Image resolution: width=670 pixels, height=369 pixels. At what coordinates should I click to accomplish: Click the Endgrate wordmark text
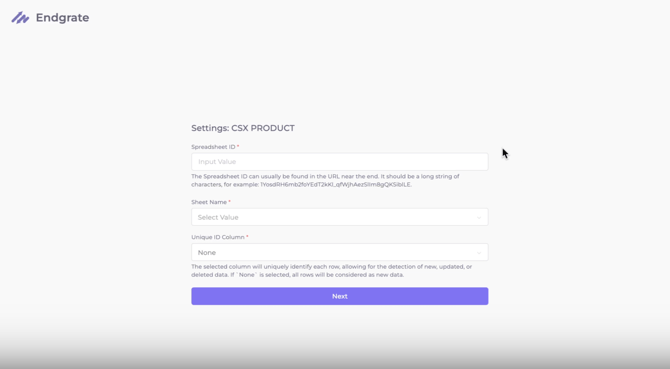tap(62, 18)
